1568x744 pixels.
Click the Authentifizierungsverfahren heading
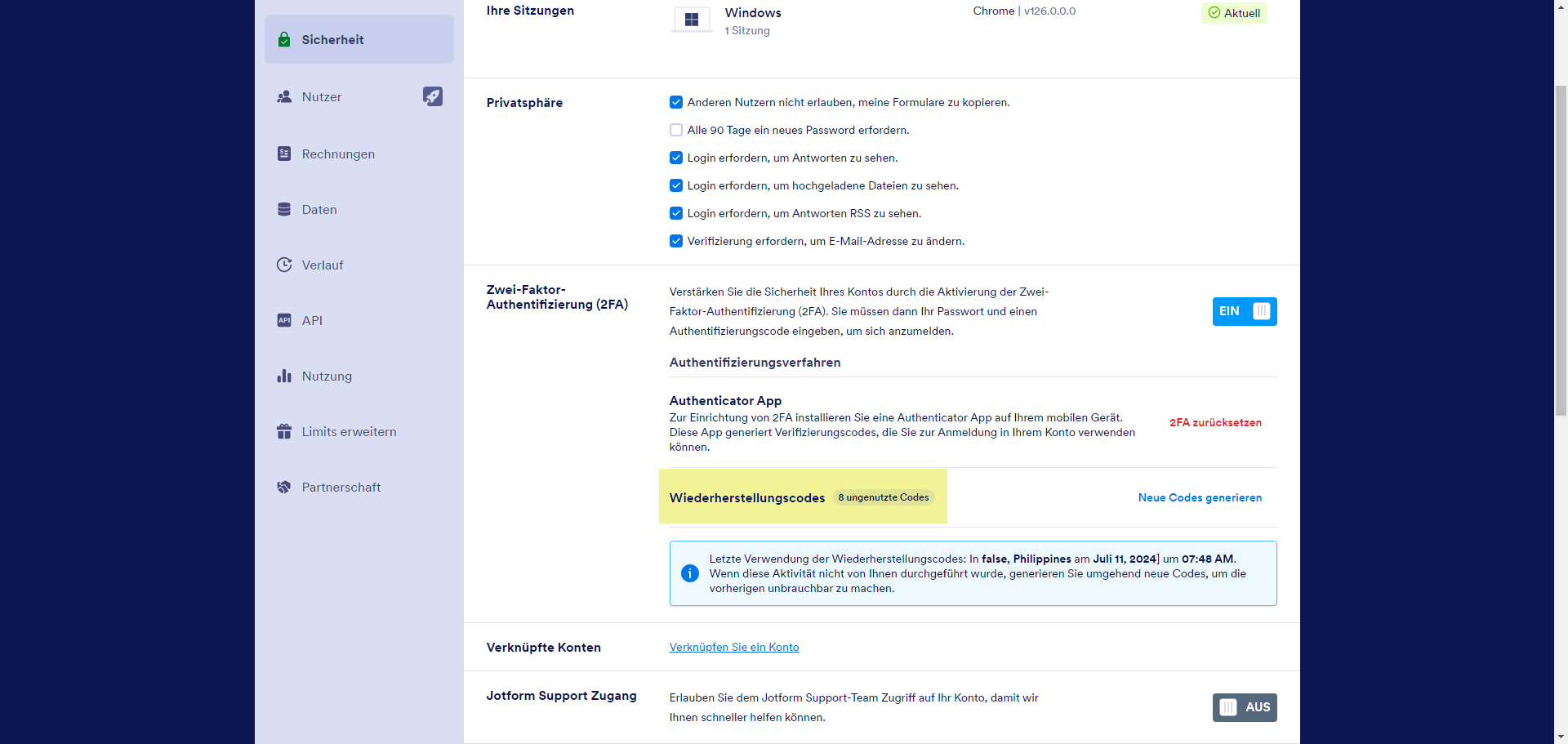[x=755, y=362]
